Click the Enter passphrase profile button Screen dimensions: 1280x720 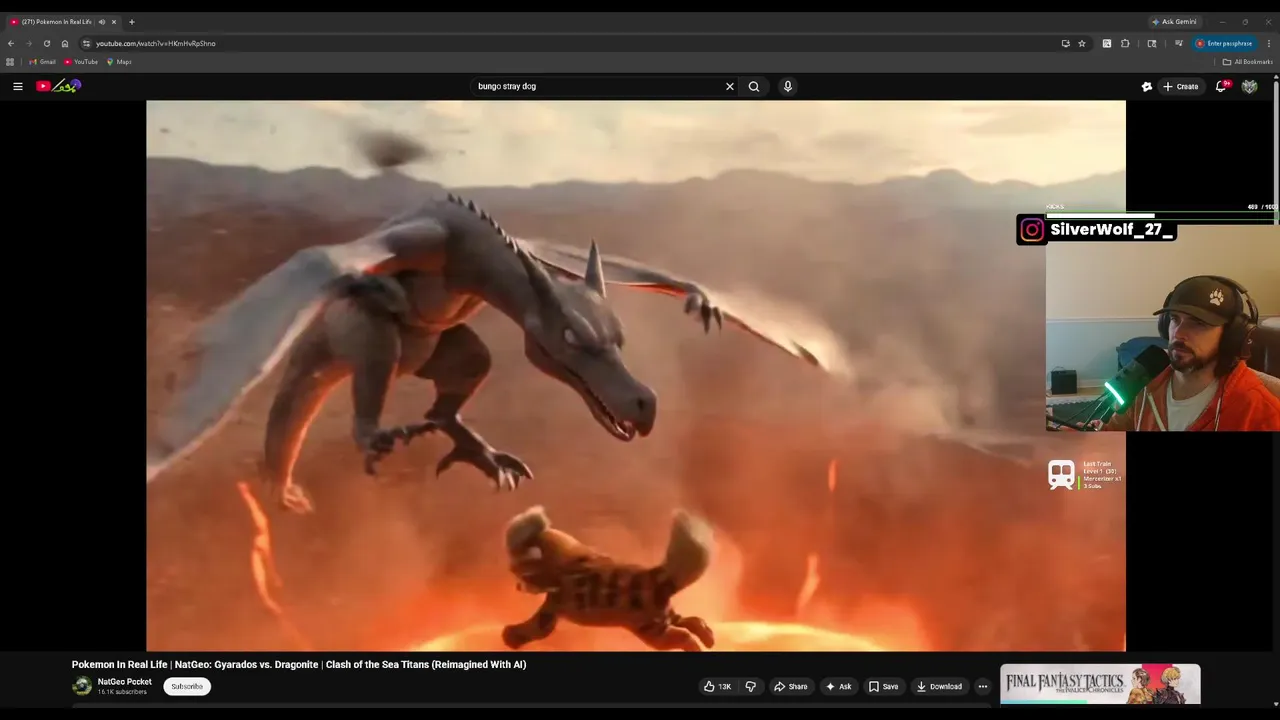click(1225, 43)
